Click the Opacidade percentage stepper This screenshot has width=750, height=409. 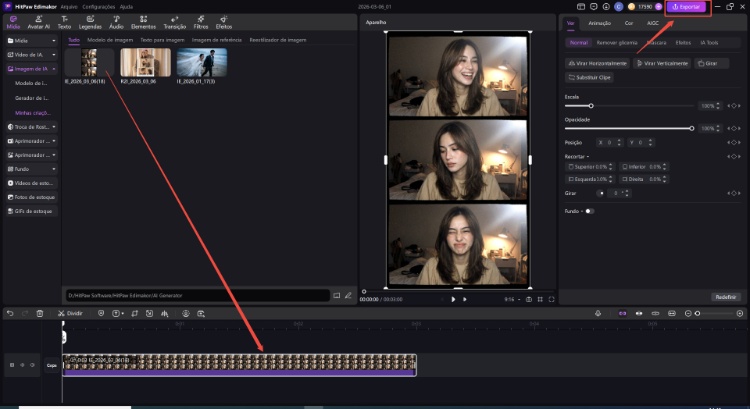coord(717,128)
